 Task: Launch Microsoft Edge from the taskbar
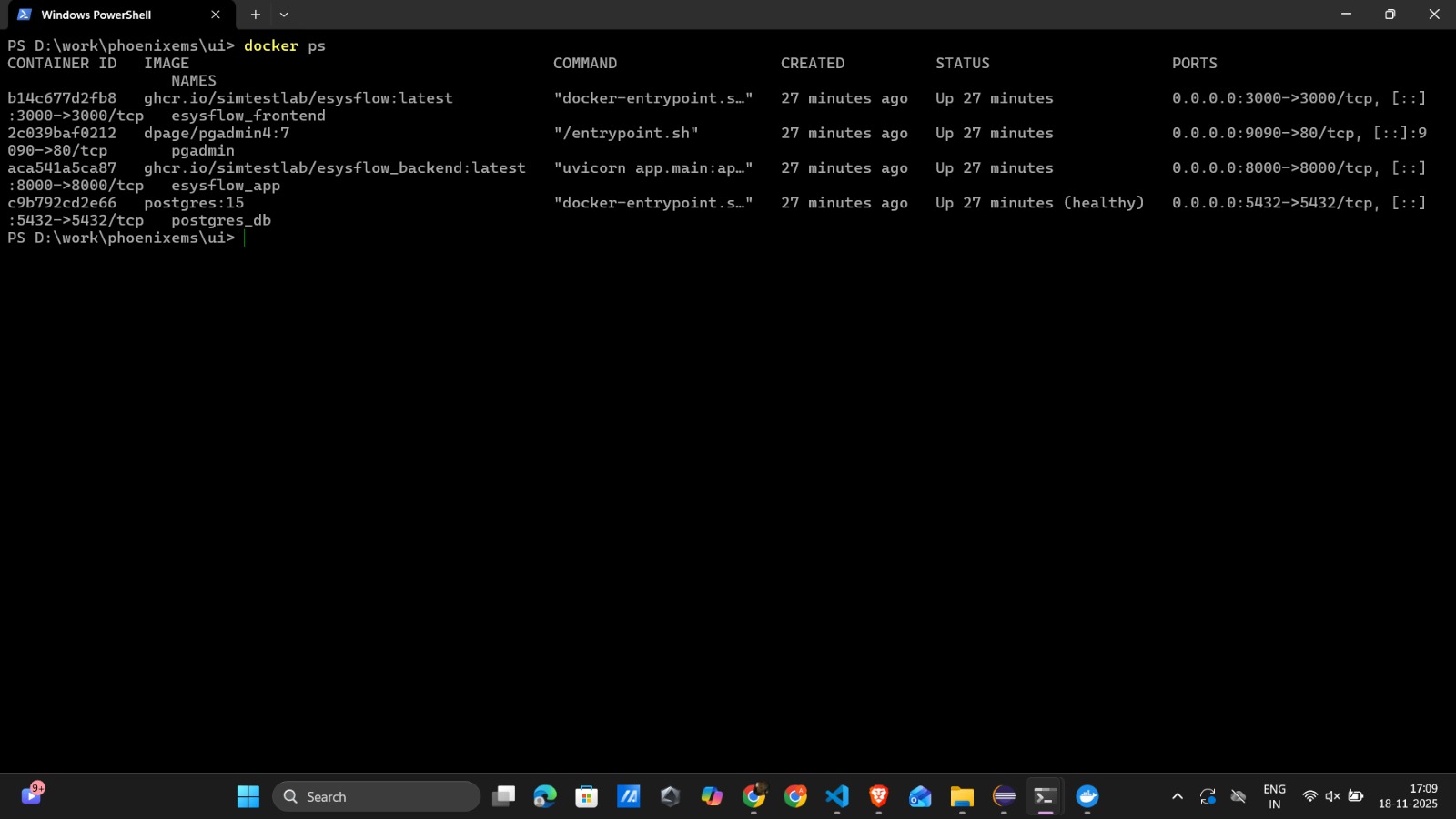pyautogui.click(x=545, y=796)
